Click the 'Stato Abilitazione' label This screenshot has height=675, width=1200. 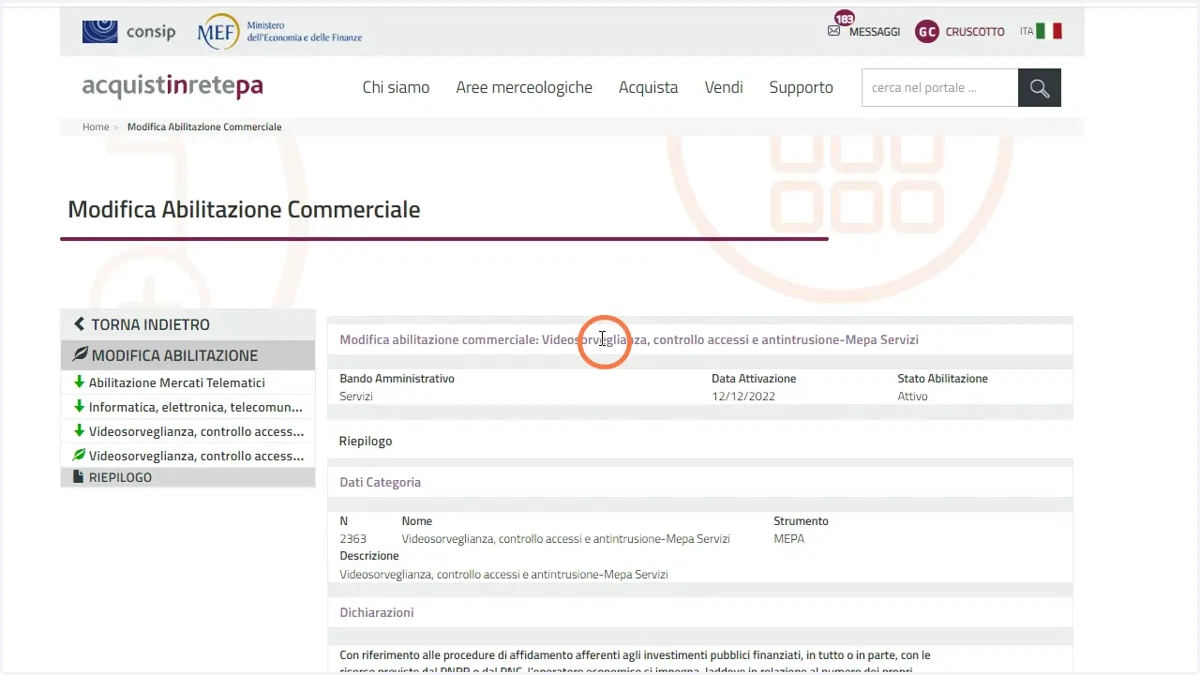[x=943, y=379]
